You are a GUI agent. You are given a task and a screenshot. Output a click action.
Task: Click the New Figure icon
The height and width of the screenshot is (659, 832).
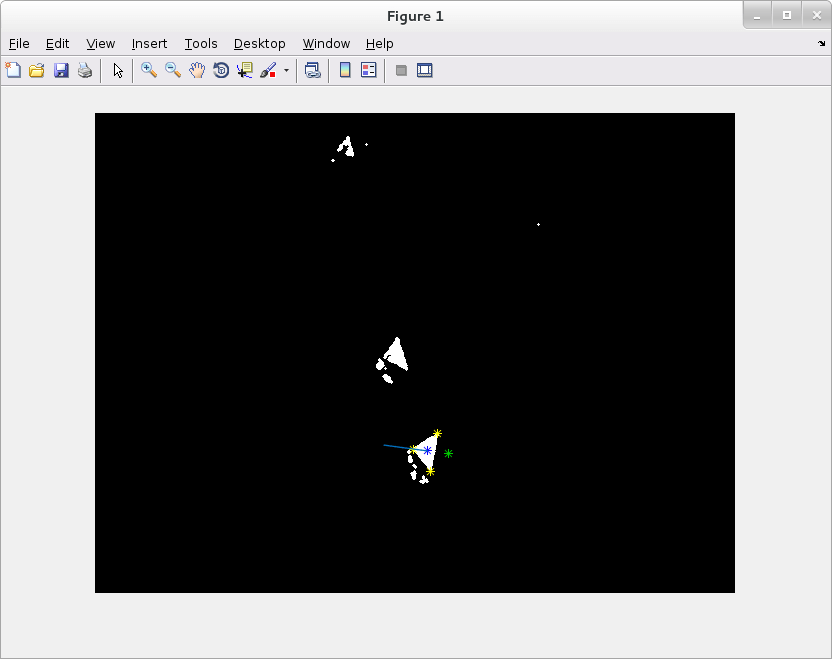tap(13, 70)
